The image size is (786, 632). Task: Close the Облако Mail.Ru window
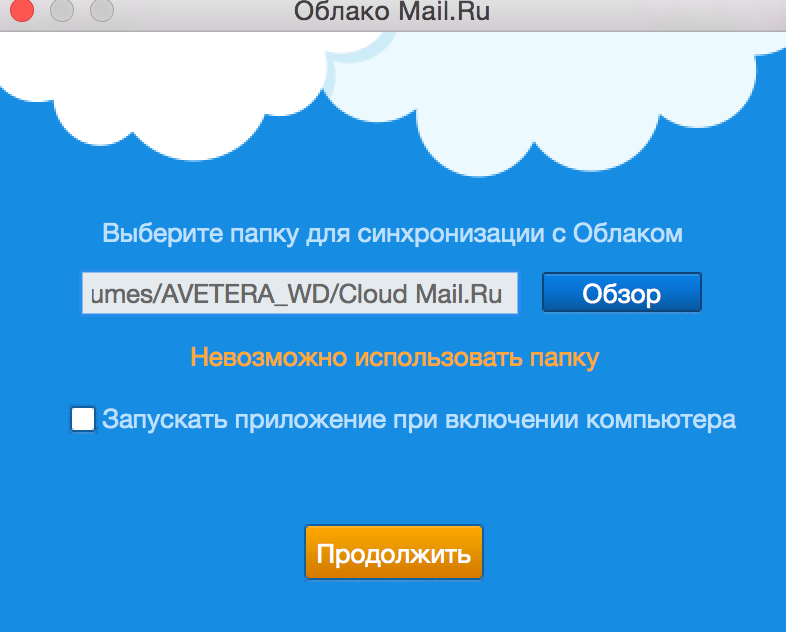22,10
